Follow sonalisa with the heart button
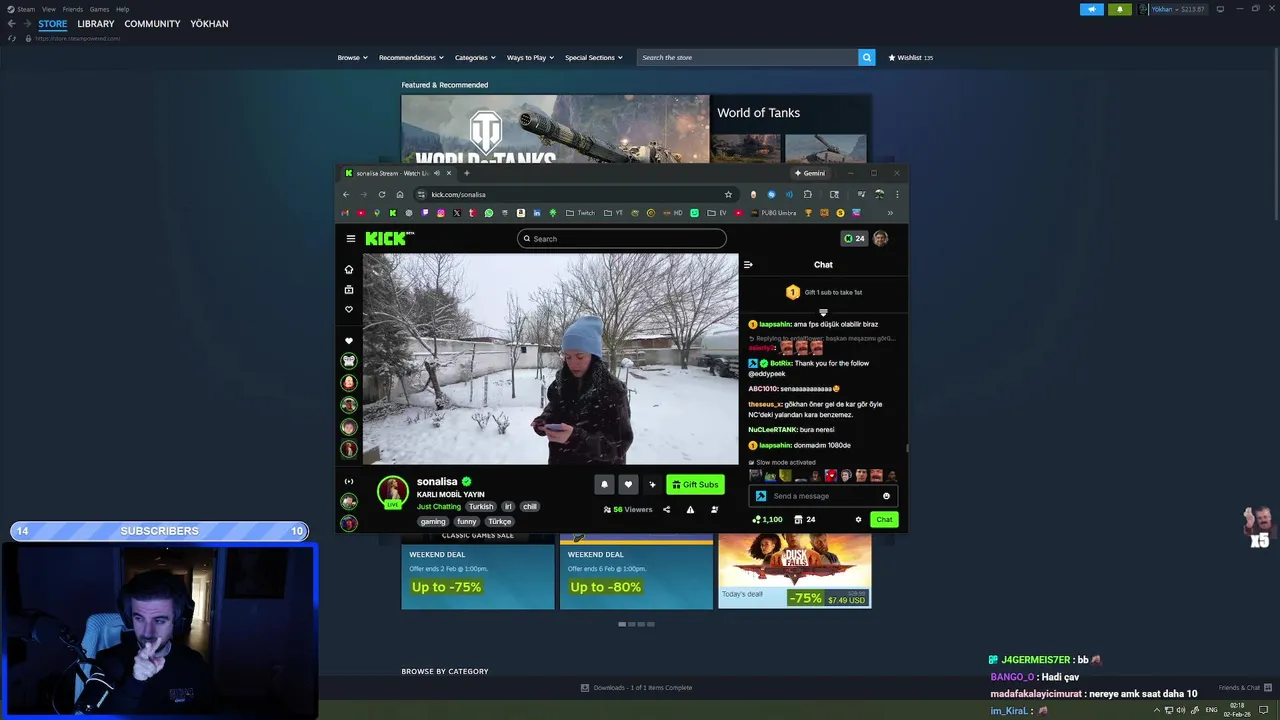 pyautogui.click(x=628, y=484)
